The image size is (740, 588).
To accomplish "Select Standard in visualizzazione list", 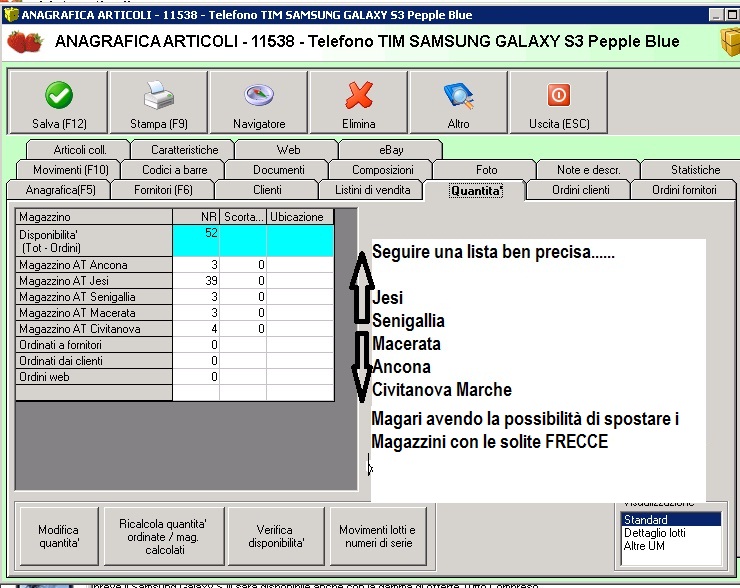I will click(x=671, y=520).
